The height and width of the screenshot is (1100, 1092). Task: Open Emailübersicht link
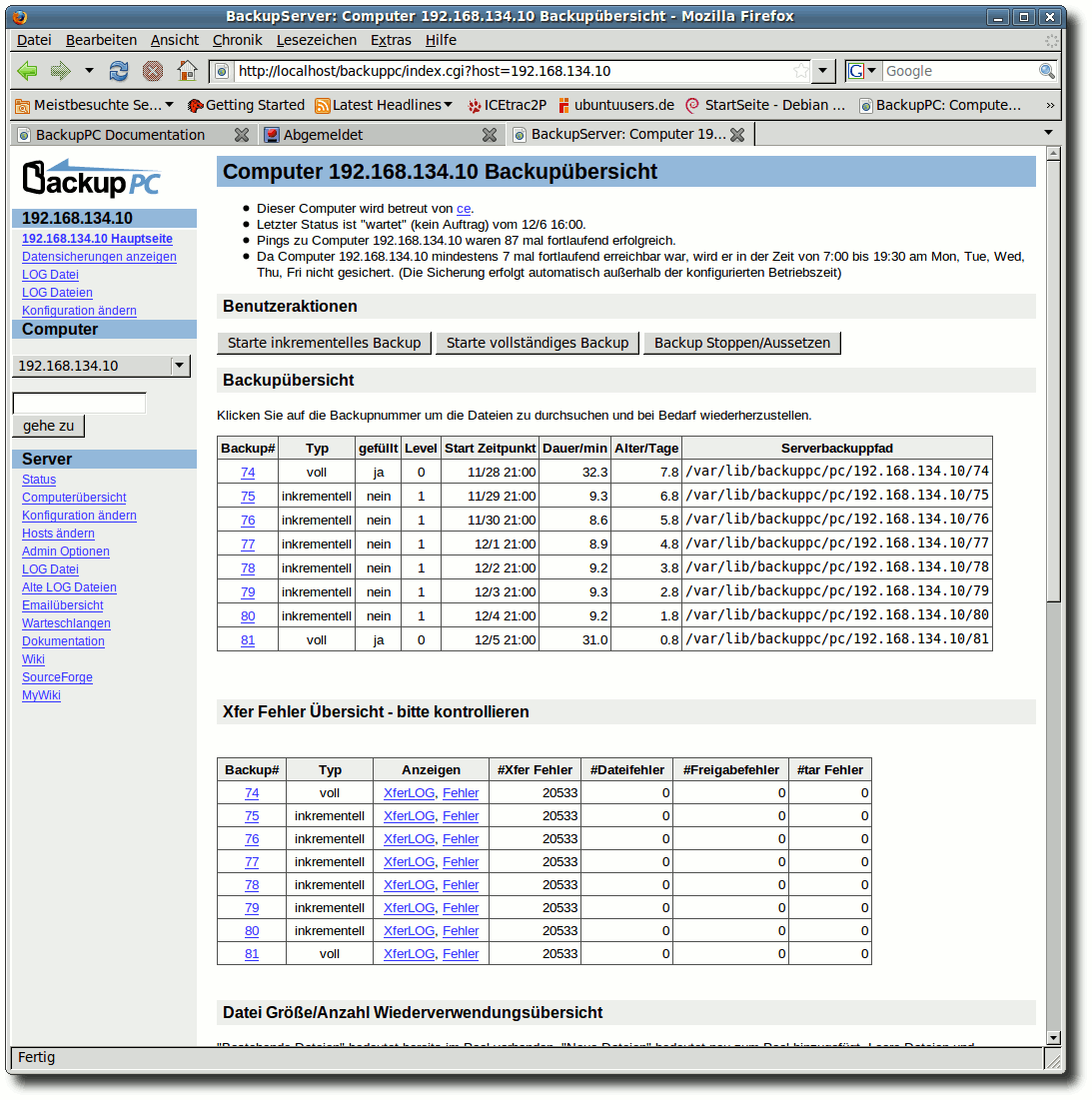[62, 605]
